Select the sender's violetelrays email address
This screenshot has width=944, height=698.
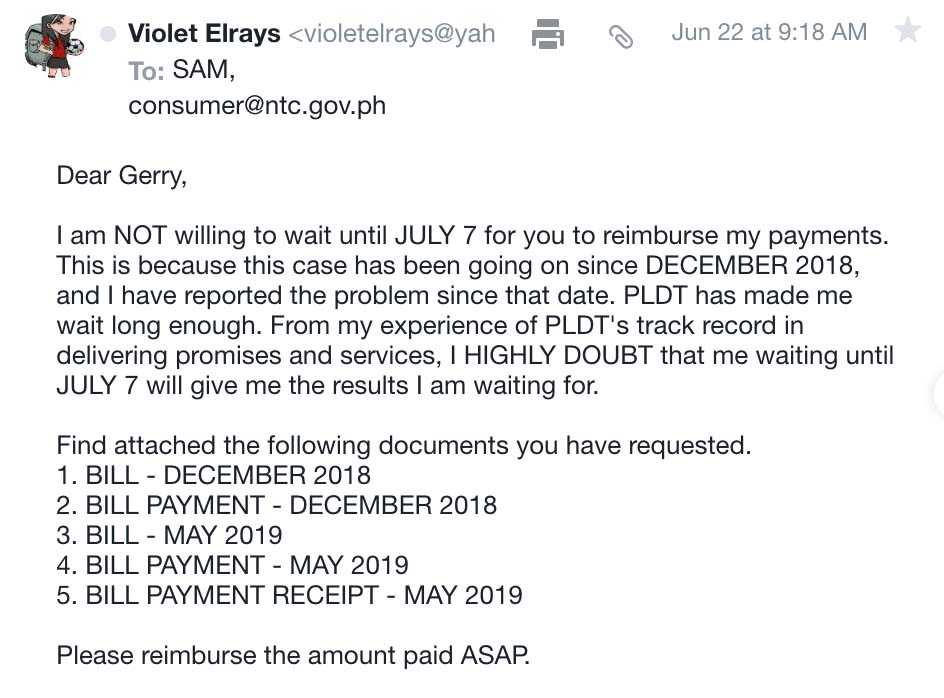click(x=392, y=34)
